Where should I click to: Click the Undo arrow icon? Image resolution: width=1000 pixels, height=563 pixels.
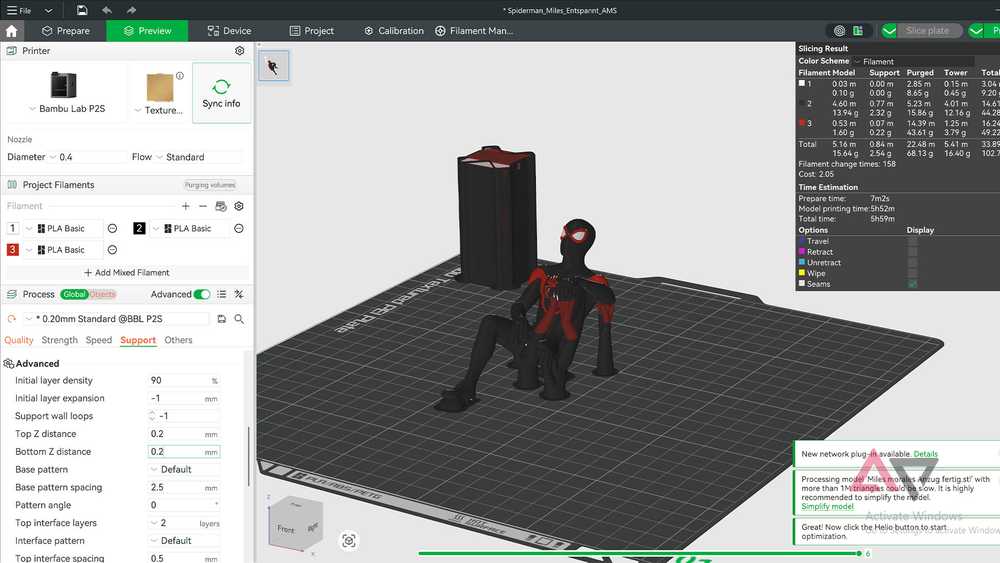pyautogui.click(x=107, y=10)
